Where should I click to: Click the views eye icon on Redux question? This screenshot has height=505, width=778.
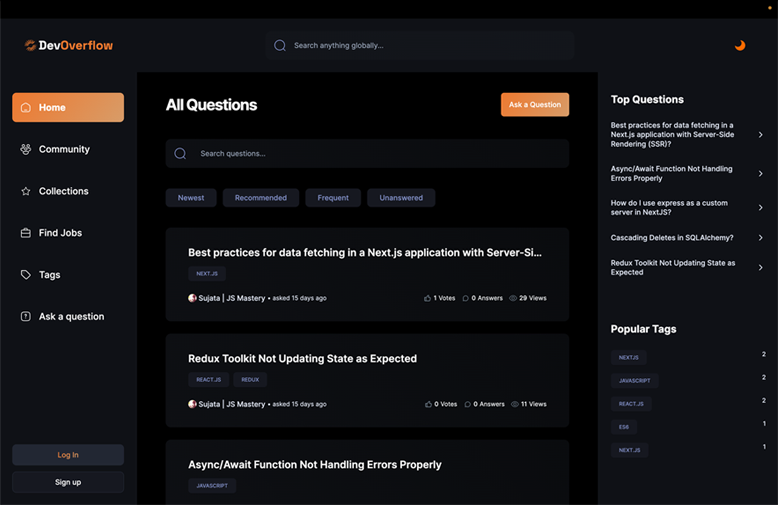(x=515, y=404)
